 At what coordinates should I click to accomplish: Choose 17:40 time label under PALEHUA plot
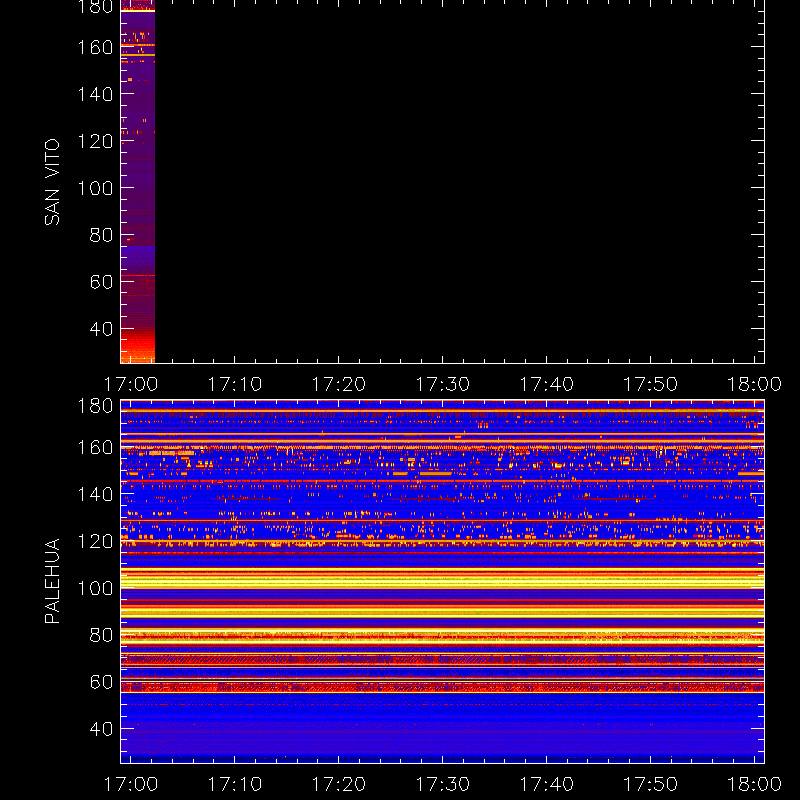(546, 784)
